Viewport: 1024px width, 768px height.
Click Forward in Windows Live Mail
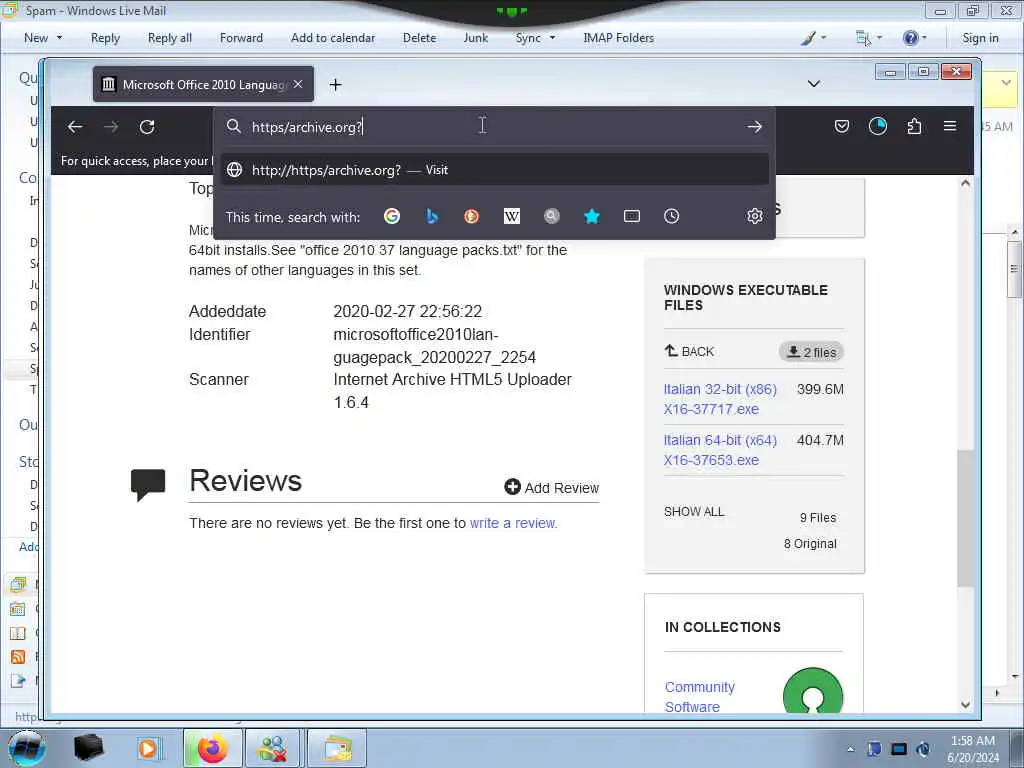click(x=241, y=38)
